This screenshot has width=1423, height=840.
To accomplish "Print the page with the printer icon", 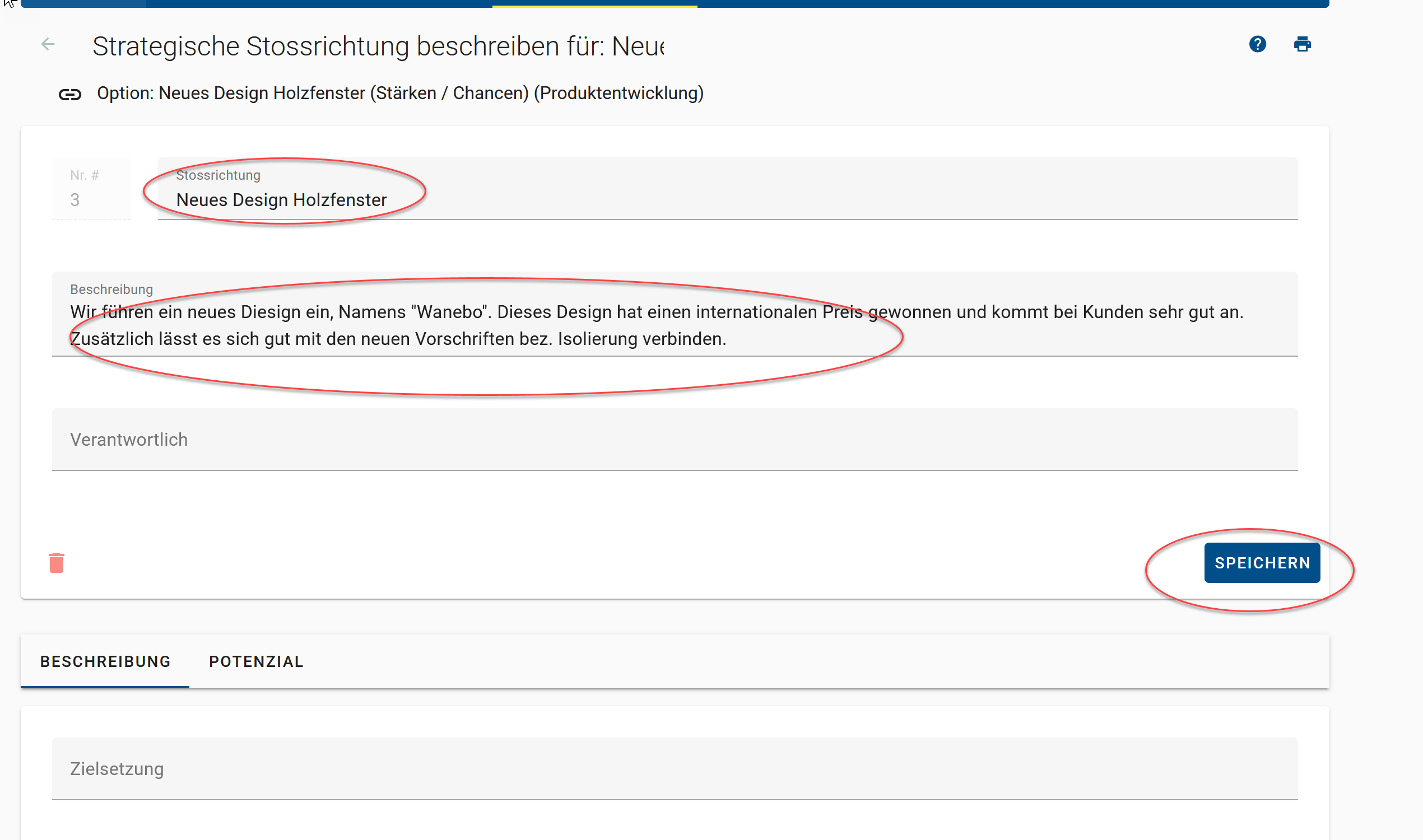I will point(1302,44).
